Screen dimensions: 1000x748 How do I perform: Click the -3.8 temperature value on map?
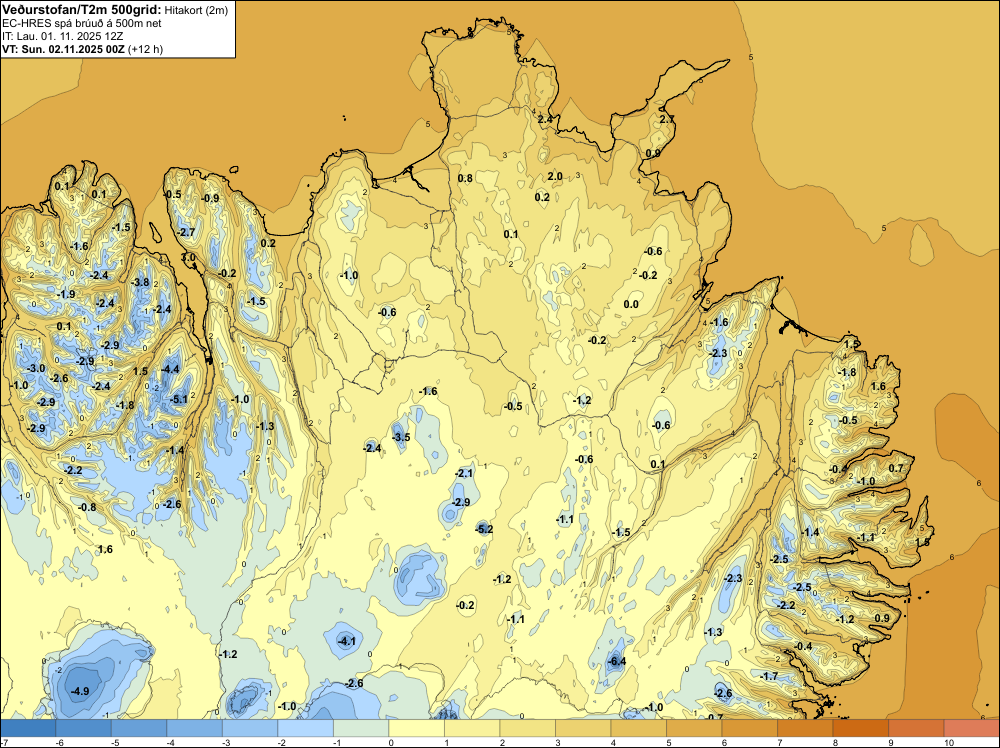click(x=140, y=282)
